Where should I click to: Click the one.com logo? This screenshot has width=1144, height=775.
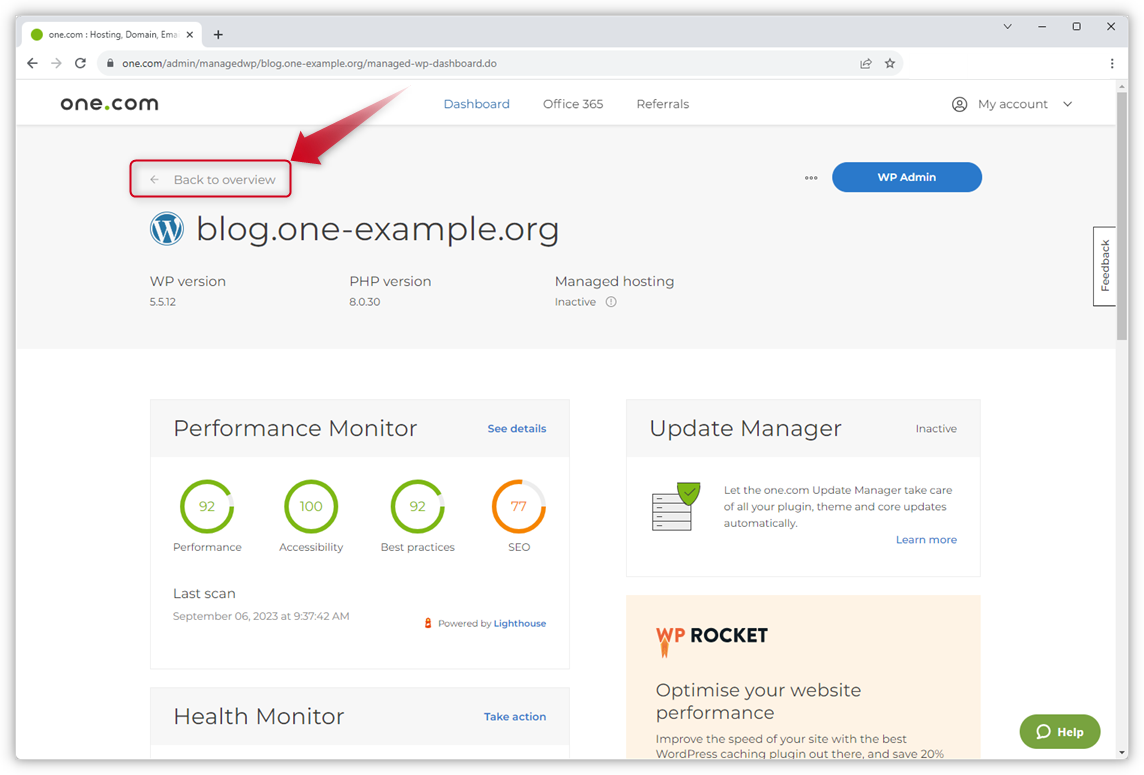coord(108,102)
